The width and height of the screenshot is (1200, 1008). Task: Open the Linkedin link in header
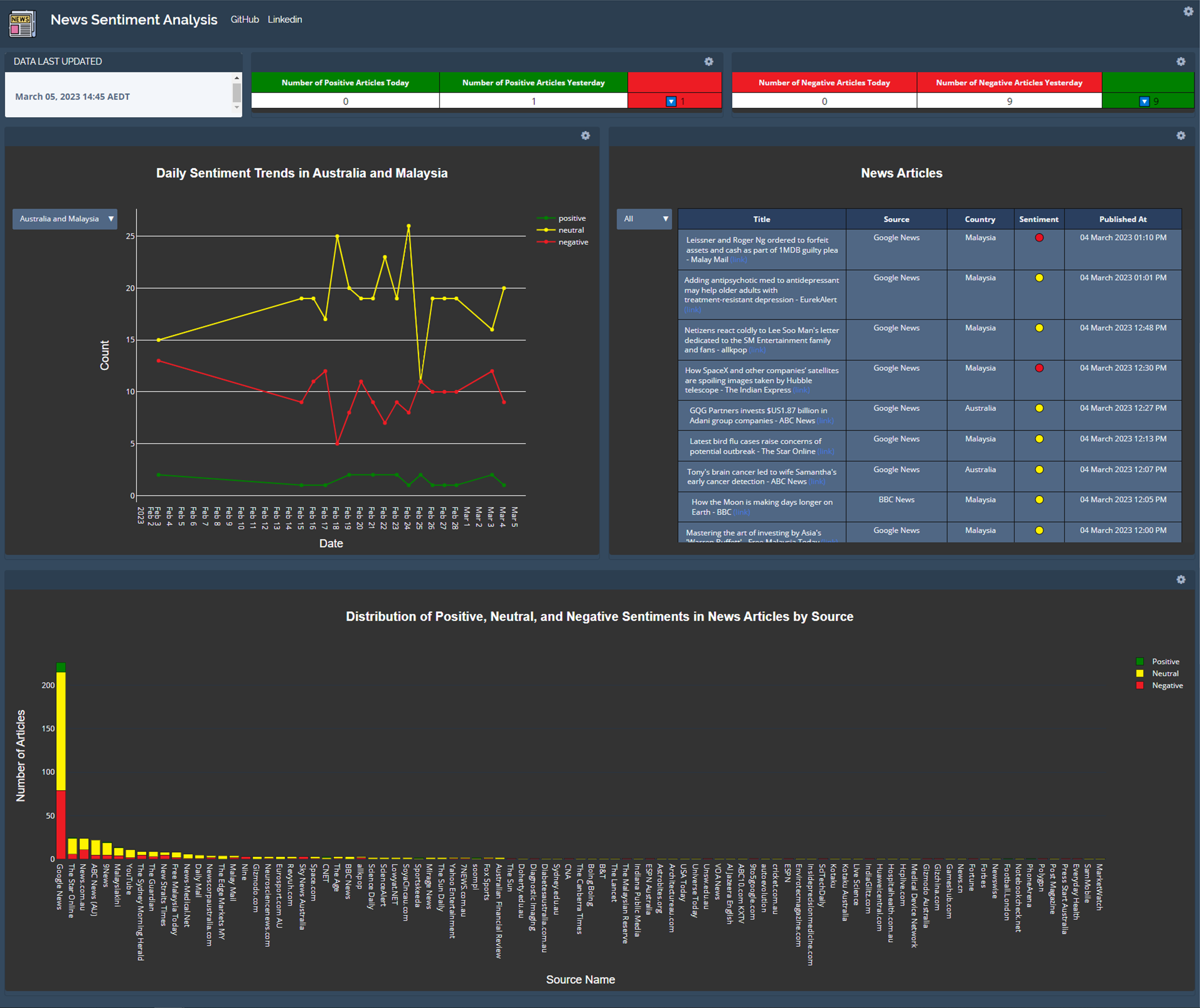tap(285, 19)
